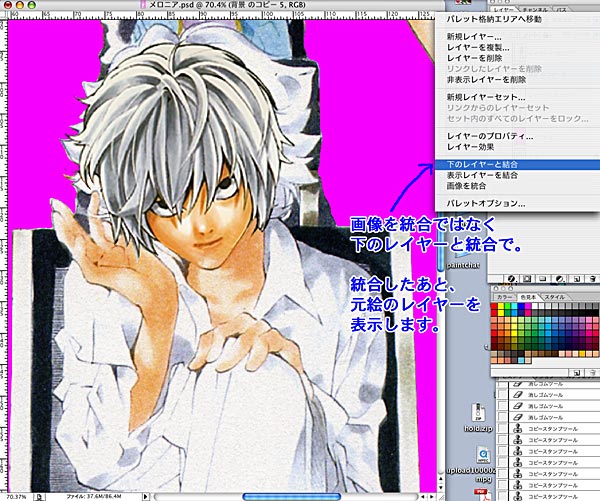
Task: Select the PDF file icon on the desktop
Action: 482,494
